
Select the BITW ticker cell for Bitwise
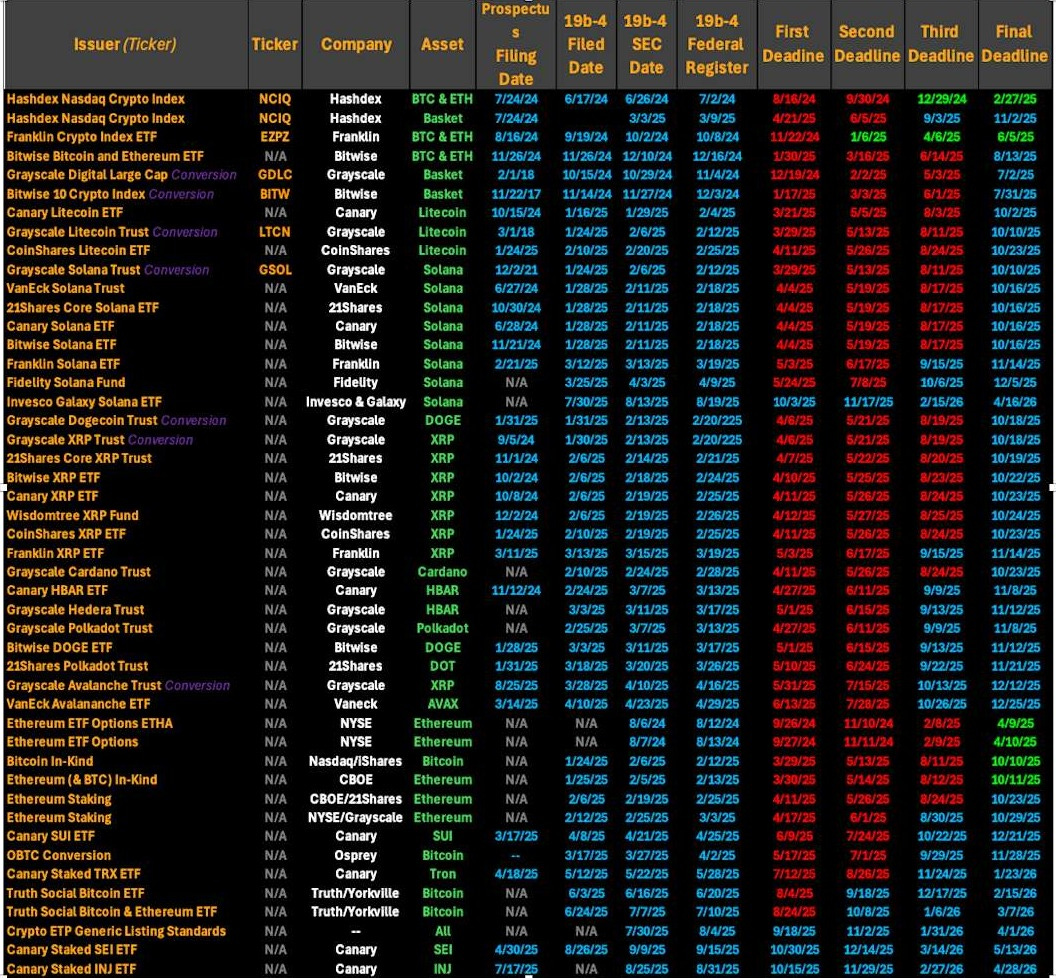274,193
